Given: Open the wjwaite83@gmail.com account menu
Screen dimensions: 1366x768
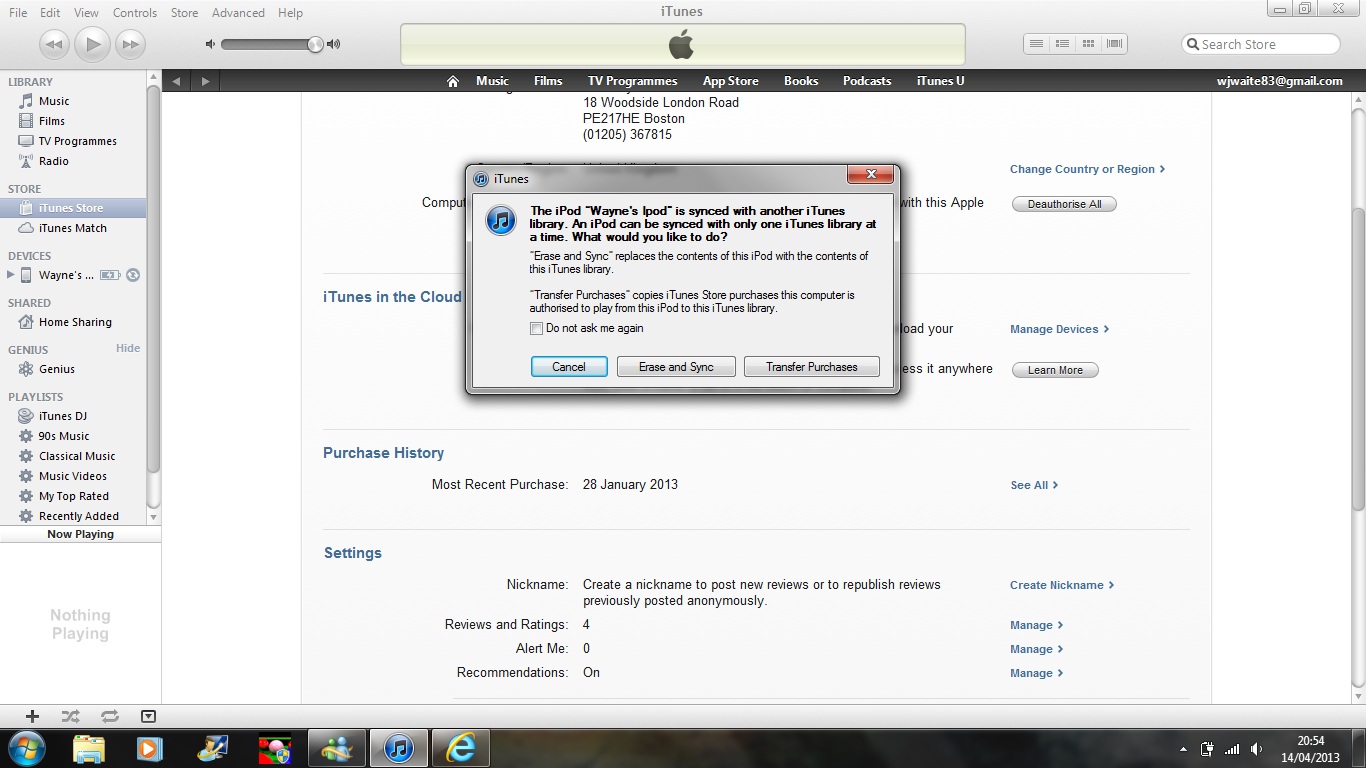Looking at the screenshot, I should click(1279, 81).
